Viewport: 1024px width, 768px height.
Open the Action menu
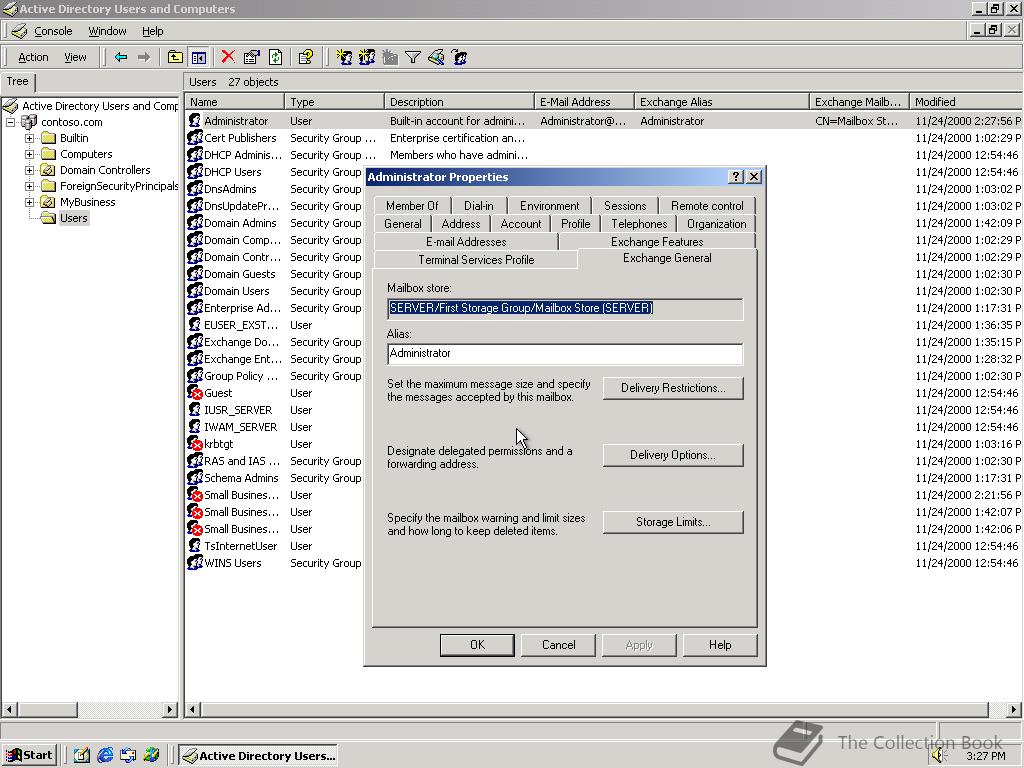(33, 57)
